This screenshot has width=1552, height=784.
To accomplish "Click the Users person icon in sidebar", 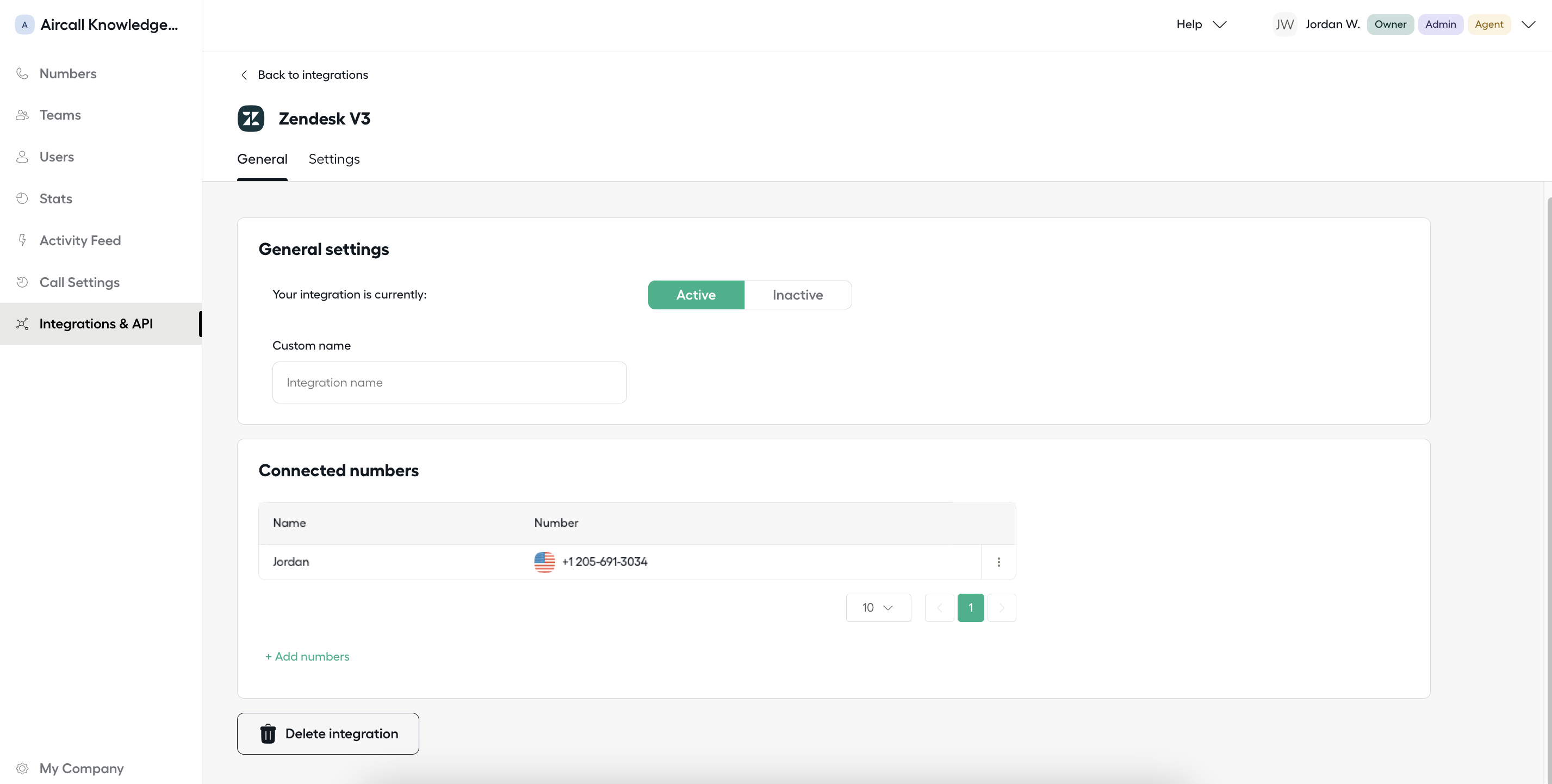I will (x=22, y=157).
